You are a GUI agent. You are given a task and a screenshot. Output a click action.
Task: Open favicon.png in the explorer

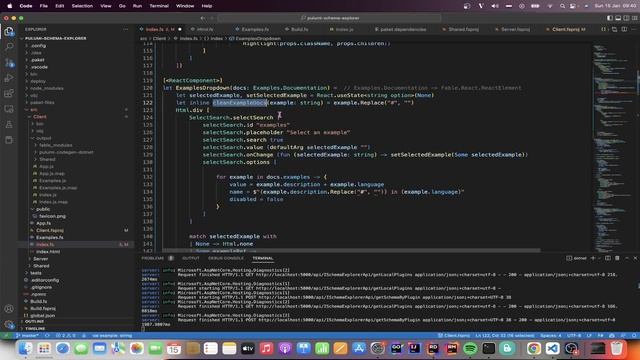[52, 216]
